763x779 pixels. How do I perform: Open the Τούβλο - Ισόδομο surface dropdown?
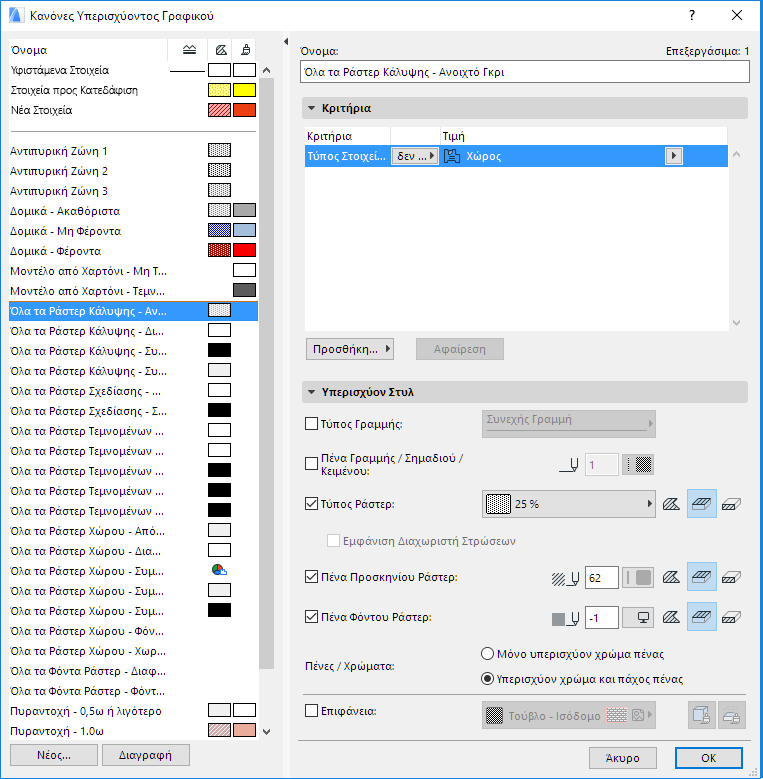[x=568, y=715]
